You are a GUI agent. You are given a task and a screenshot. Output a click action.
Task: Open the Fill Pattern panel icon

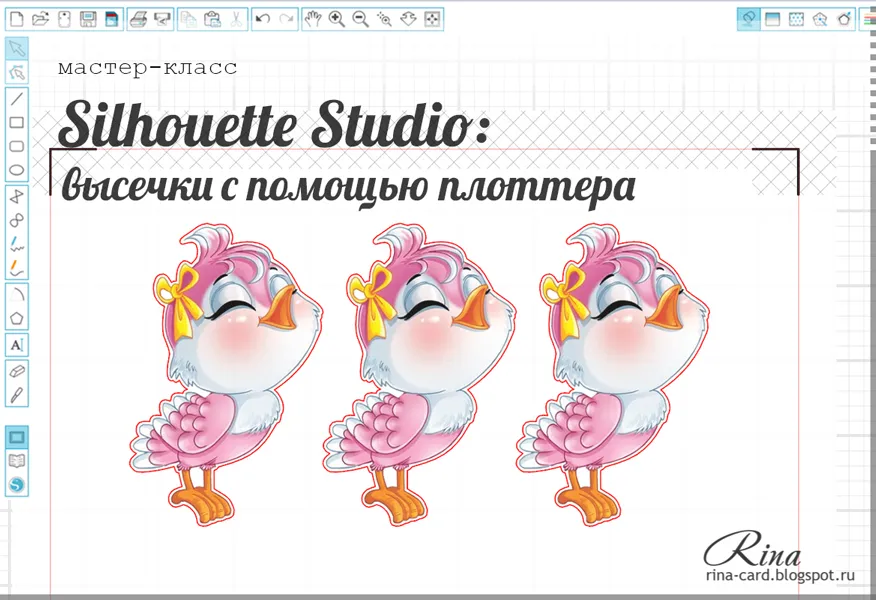(796, 20)
